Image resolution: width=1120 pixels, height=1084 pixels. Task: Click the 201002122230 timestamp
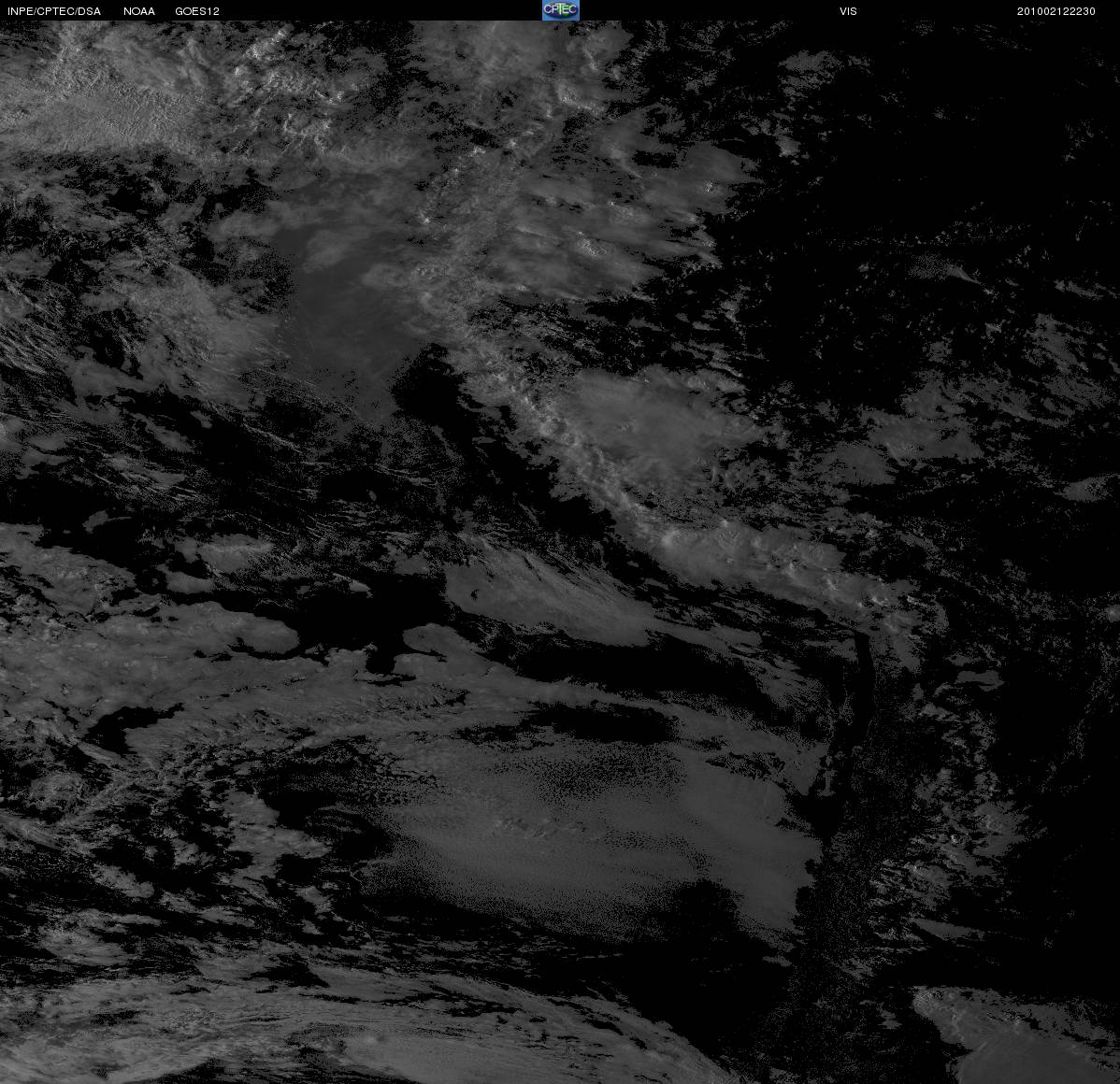1055,11
